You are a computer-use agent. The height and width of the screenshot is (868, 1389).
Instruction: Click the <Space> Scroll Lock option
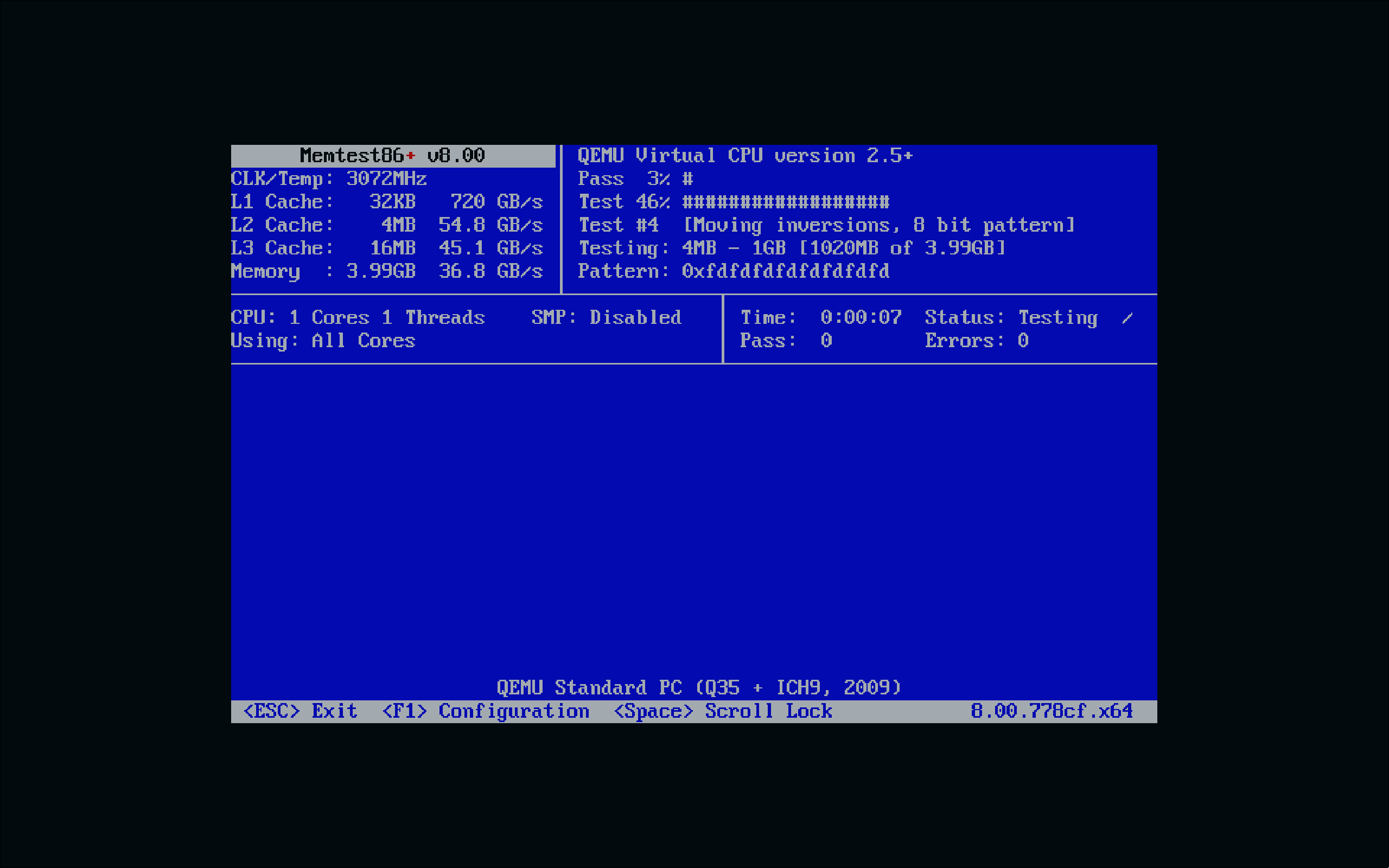pyautogui.click(x=723, y=711)
